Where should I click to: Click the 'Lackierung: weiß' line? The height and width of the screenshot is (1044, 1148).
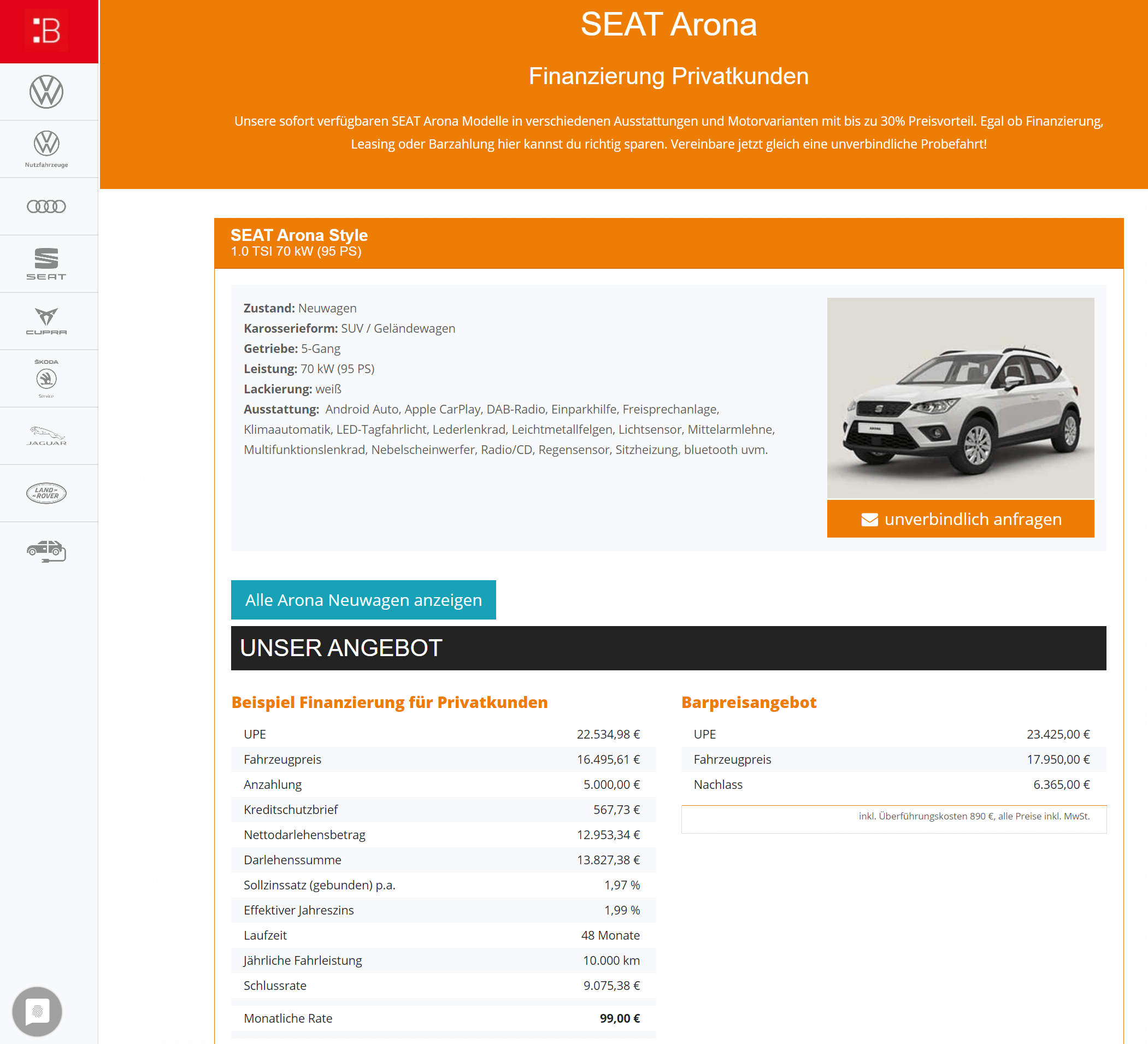[292, 388]
